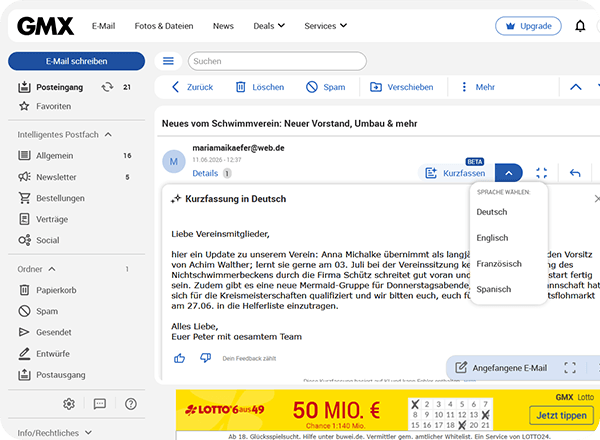Screen dimensions: 600x440
Task: Open Fotos & Dateien in top navigation
Action: pyautogui.click(x=164, y=26)
